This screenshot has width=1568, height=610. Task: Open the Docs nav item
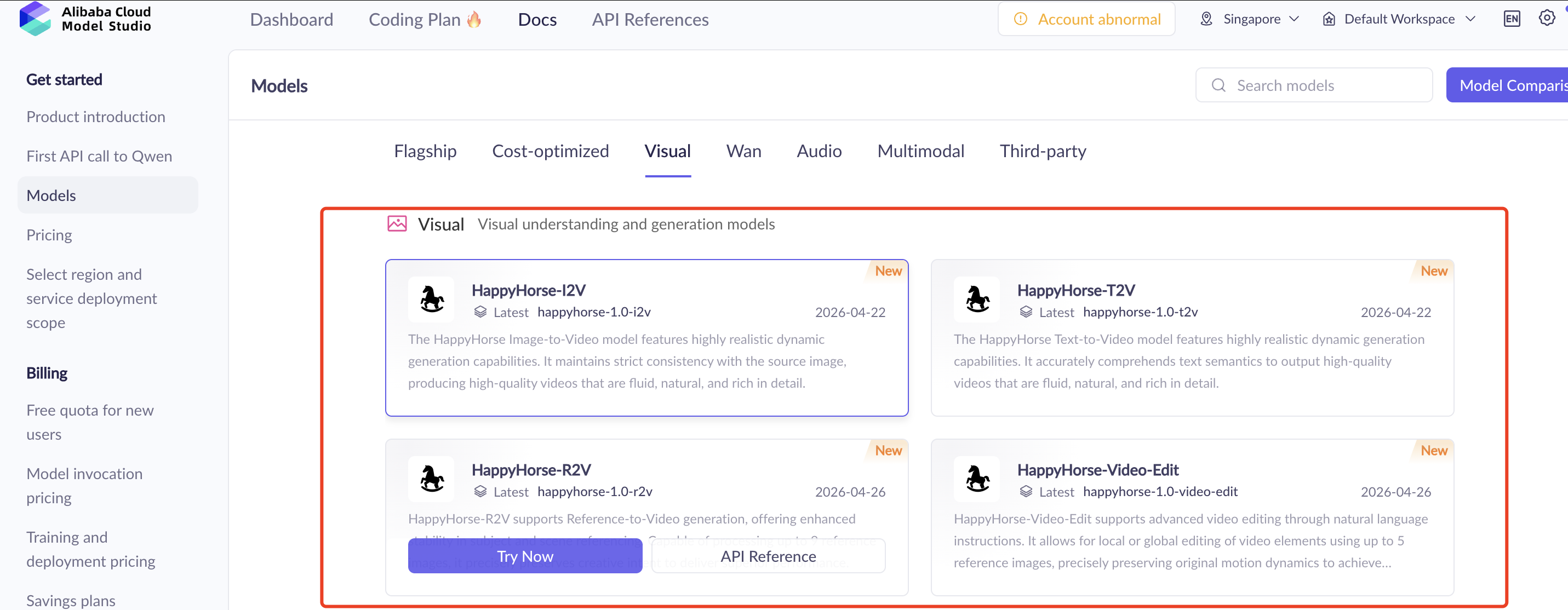(x=537, y=20)
